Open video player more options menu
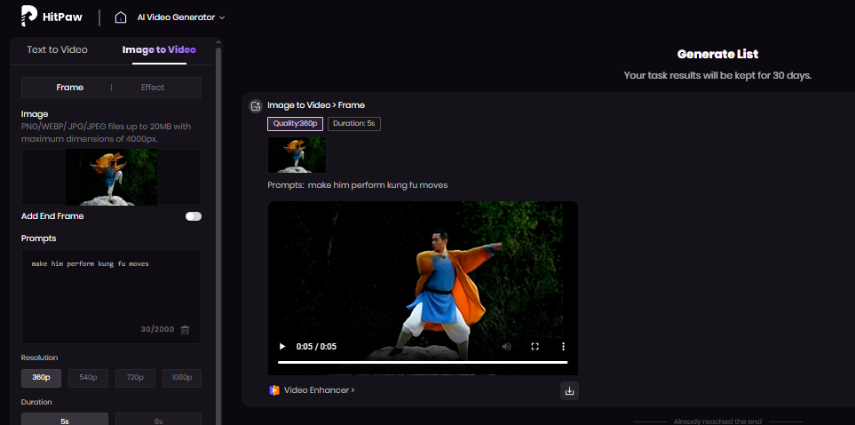 563,346
